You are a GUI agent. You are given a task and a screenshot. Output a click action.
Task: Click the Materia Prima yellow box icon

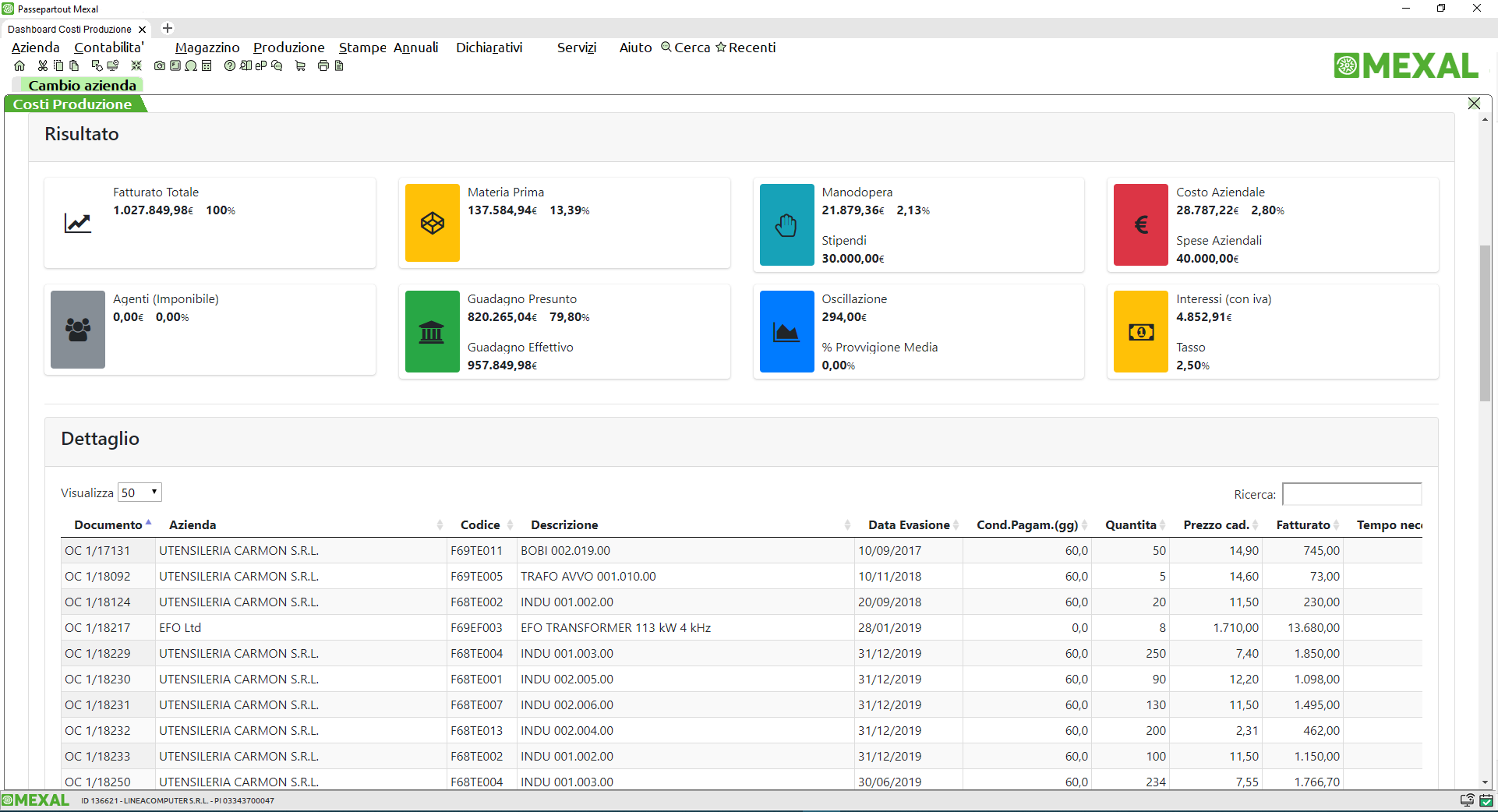[x=433, y=223]
